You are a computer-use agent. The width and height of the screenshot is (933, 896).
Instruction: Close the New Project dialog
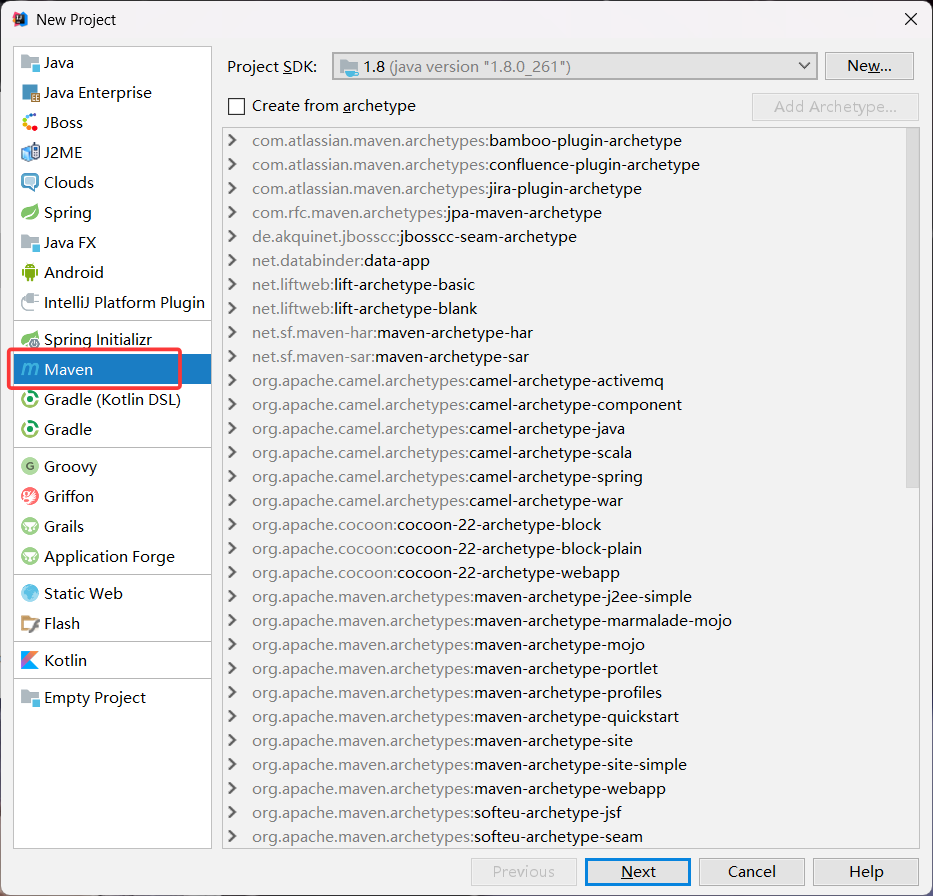click(x=910, y=20)
